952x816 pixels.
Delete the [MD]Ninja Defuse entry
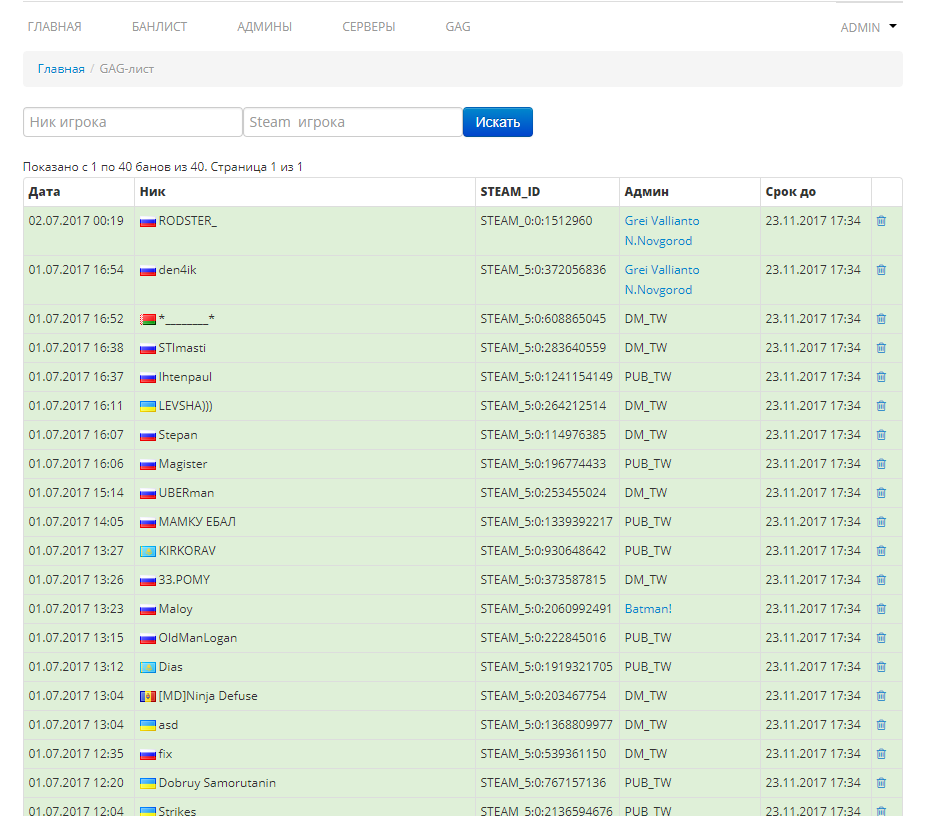coord(881,696)
